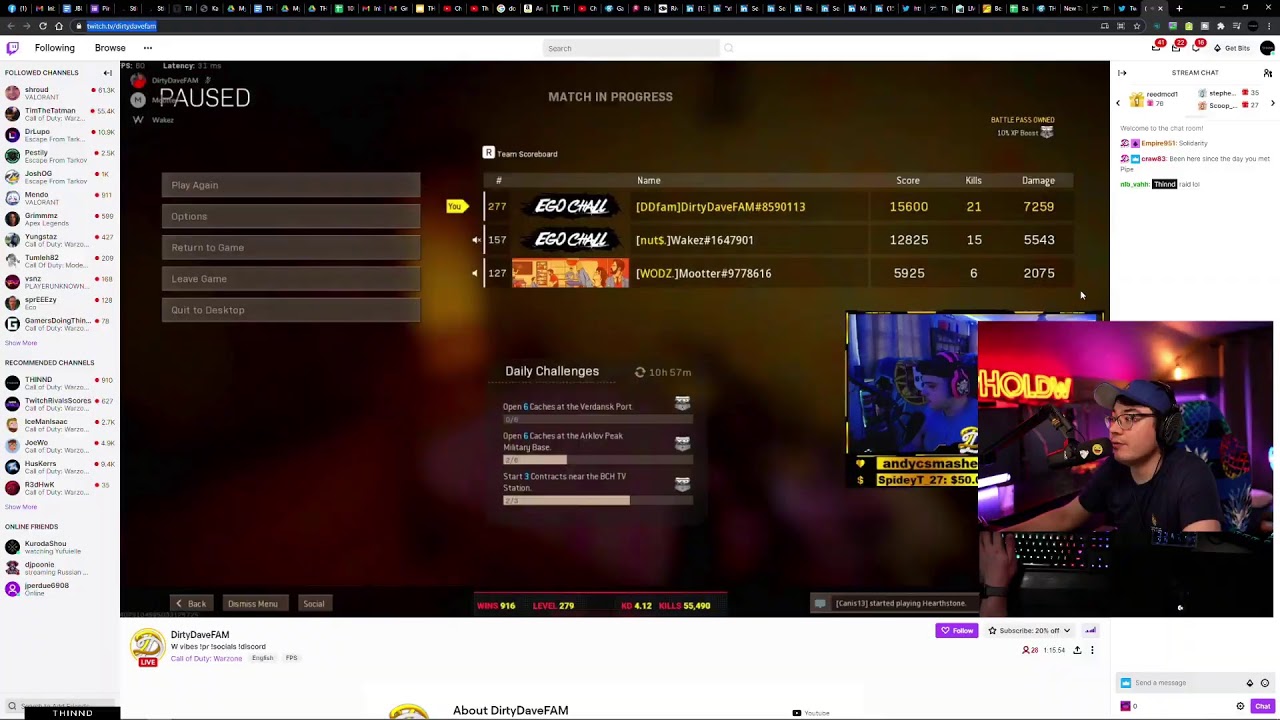Open chat identity crown badge icon
This screenshot has height=720, width=1280.
1126,683
